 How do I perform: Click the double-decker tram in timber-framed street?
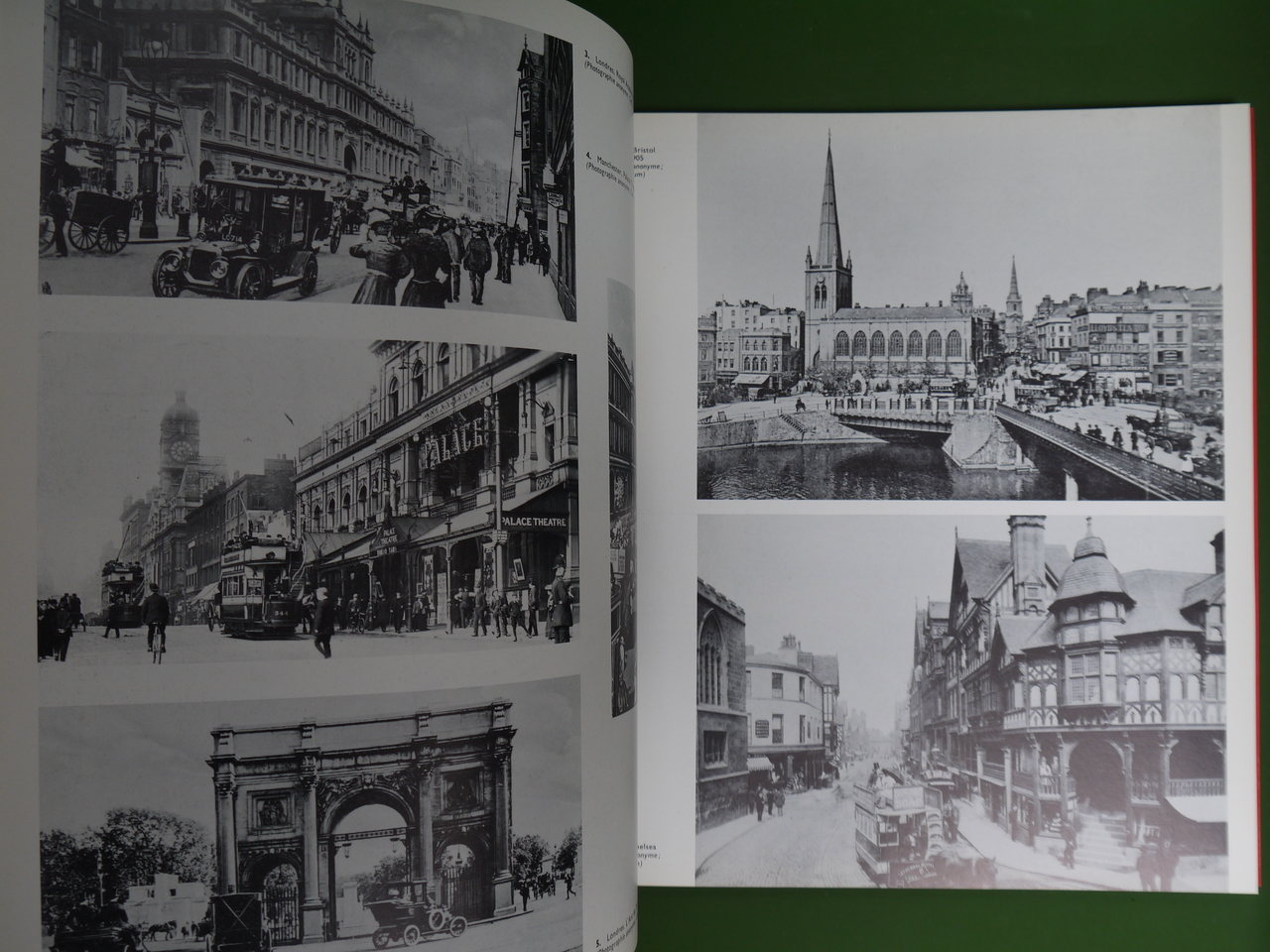(x=891, y=828)
